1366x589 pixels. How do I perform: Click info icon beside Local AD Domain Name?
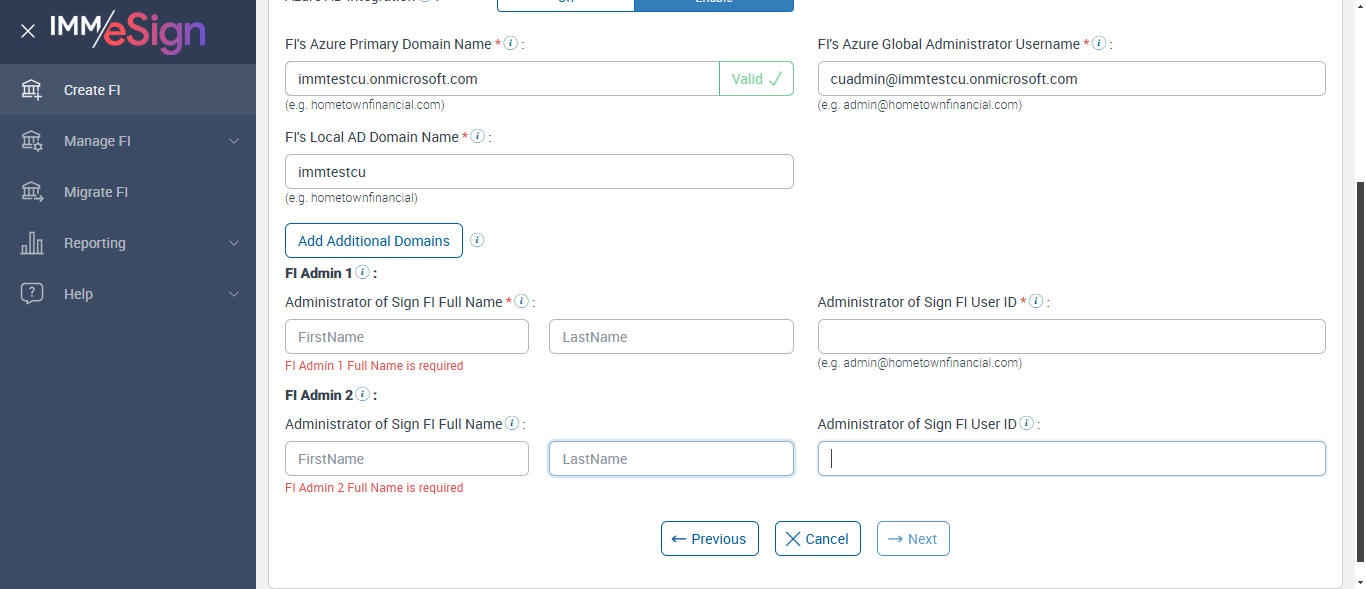[x=478, y=137]
